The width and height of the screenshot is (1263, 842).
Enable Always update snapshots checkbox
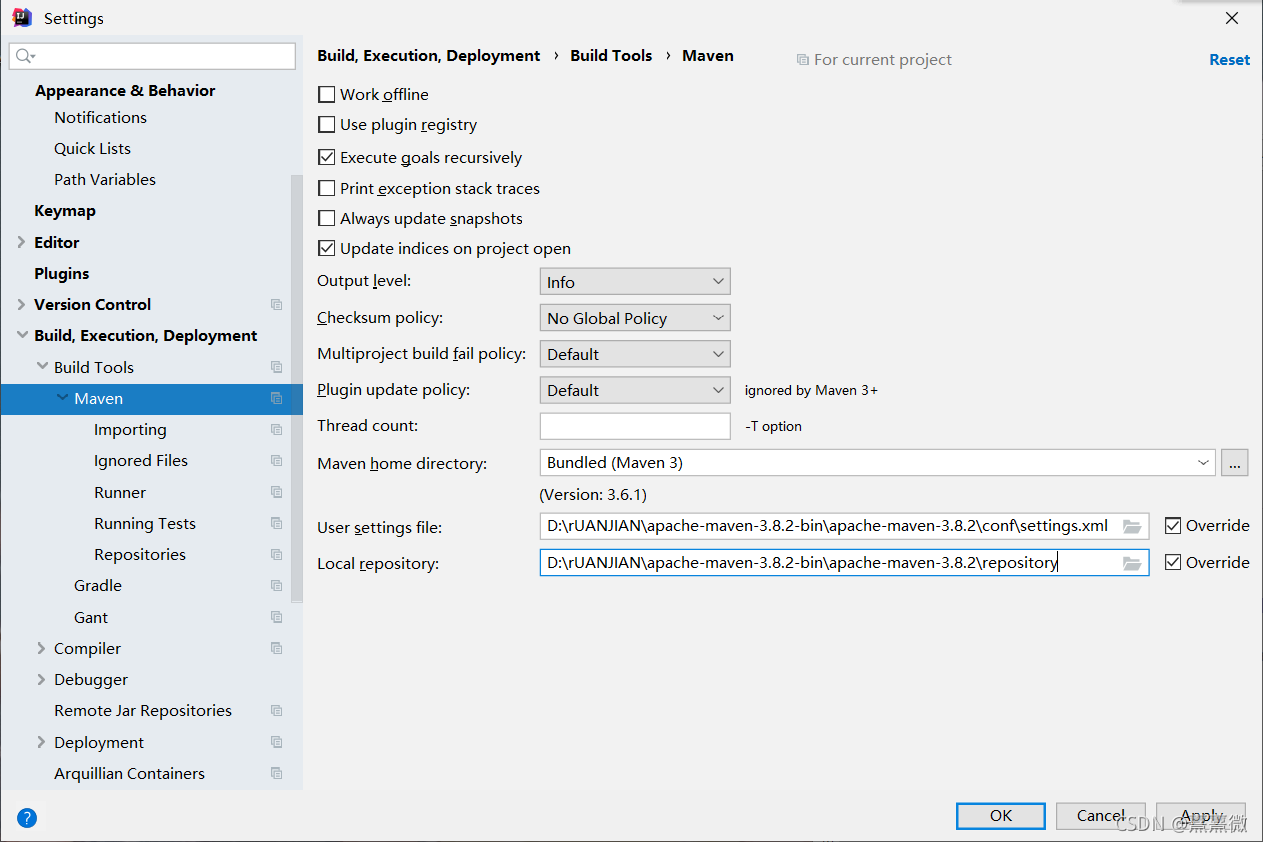click(326, 218)
